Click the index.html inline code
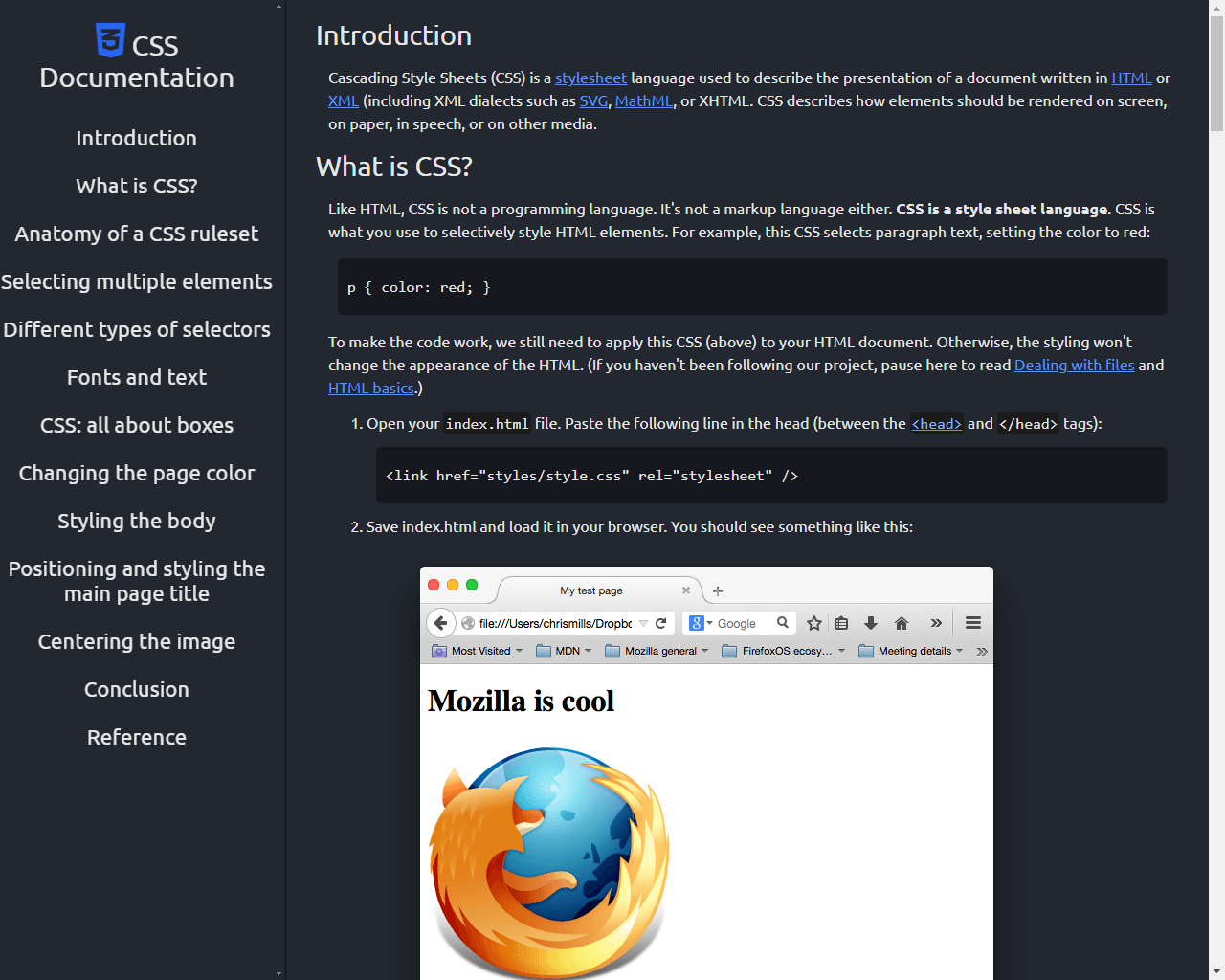The image size is (1225, 980). pyautogui.click(x=487, y=424)
